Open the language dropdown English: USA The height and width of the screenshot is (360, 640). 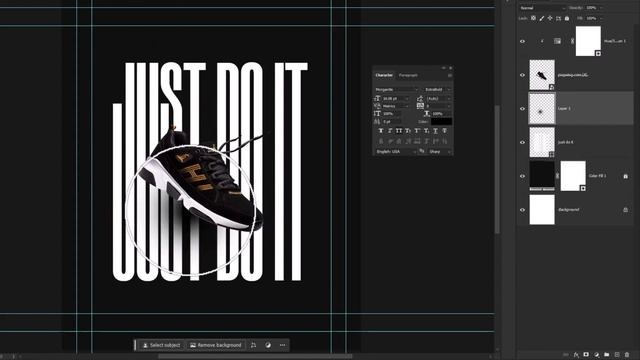click(396, 151)
